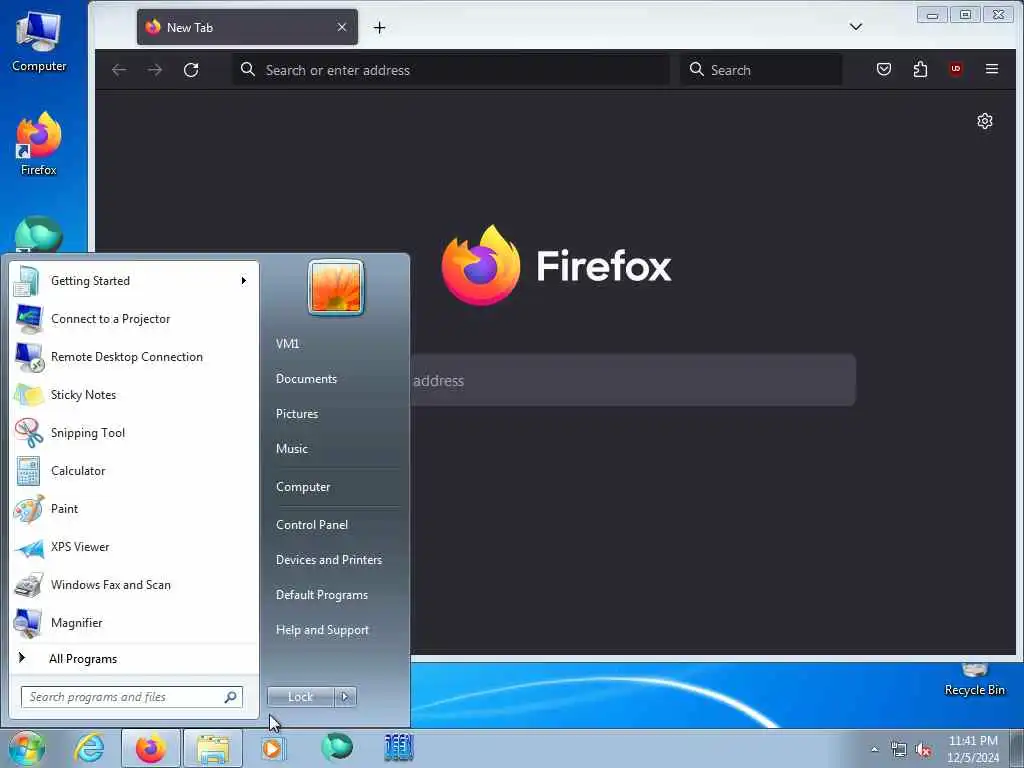Screen dimensions: 1024x768
Task: Click the blue circuit taskbar icon
Action: [x=399, y=748]
